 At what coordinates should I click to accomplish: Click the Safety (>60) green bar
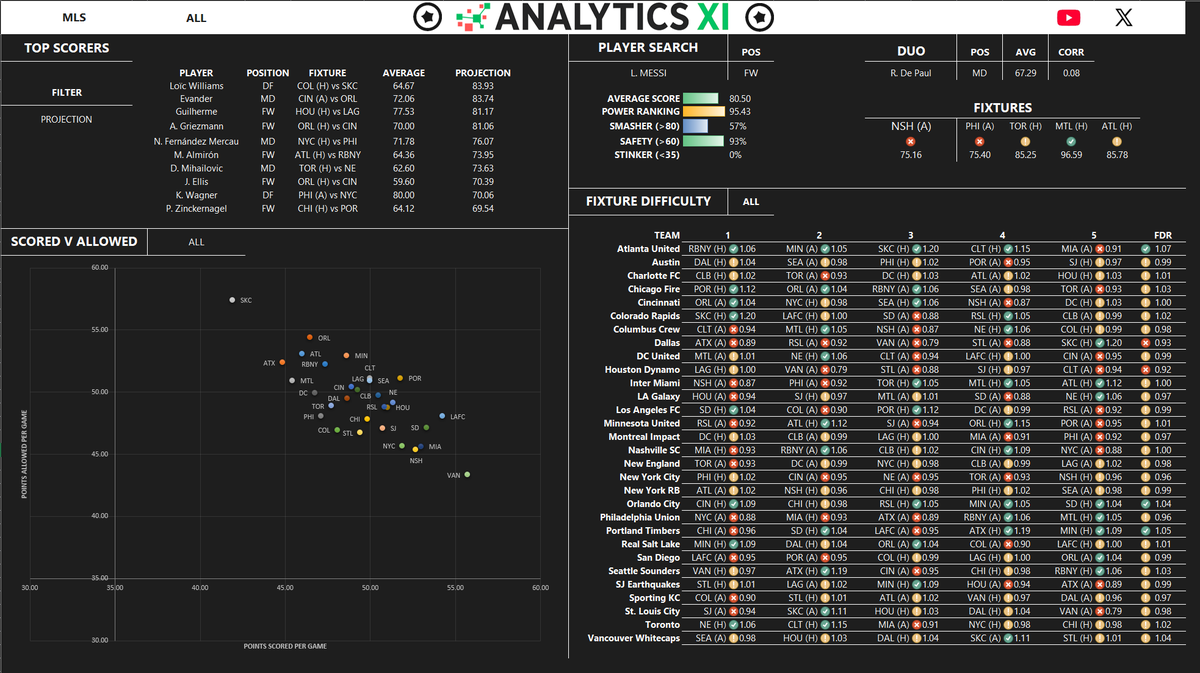coord(703,141)
